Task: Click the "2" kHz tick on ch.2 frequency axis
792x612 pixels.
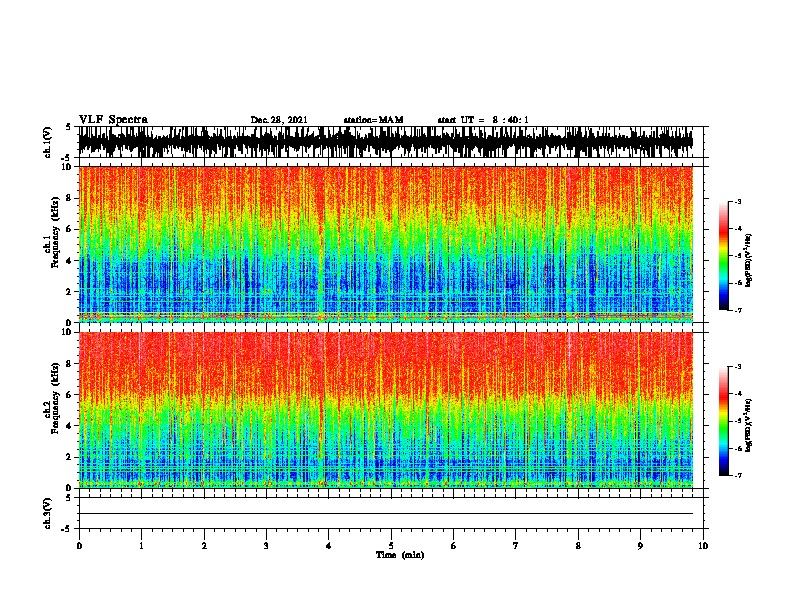Action: [x=70, y=457]
